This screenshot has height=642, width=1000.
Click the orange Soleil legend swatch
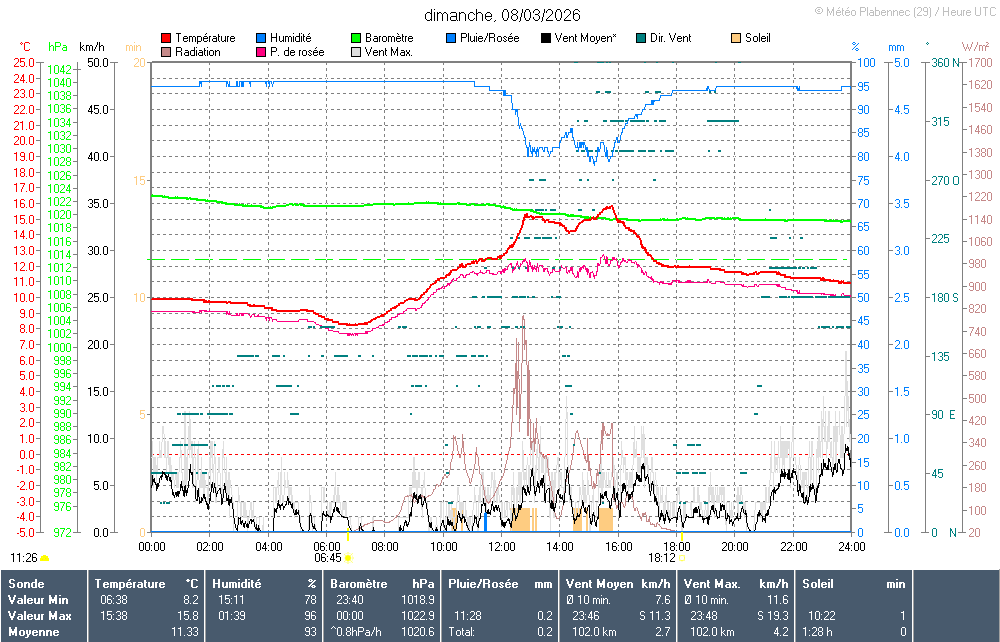click(x=736, y=38)
